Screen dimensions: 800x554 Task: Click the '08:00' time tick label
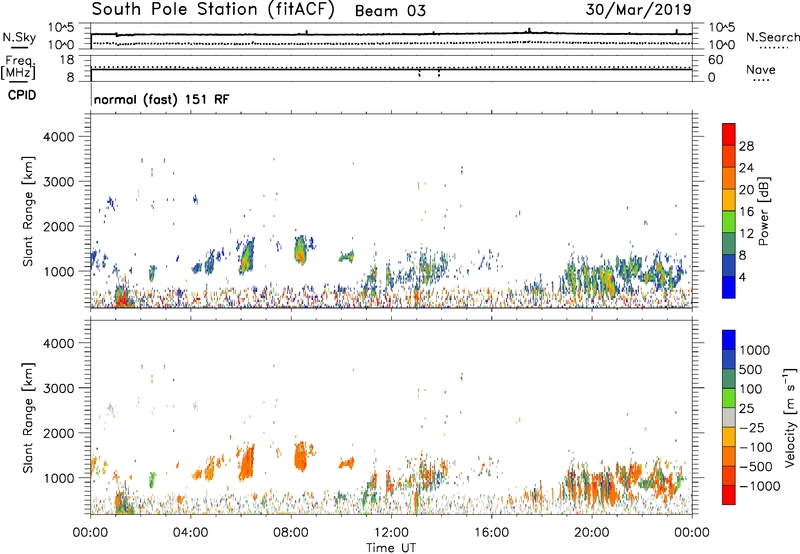coord(291,533)
